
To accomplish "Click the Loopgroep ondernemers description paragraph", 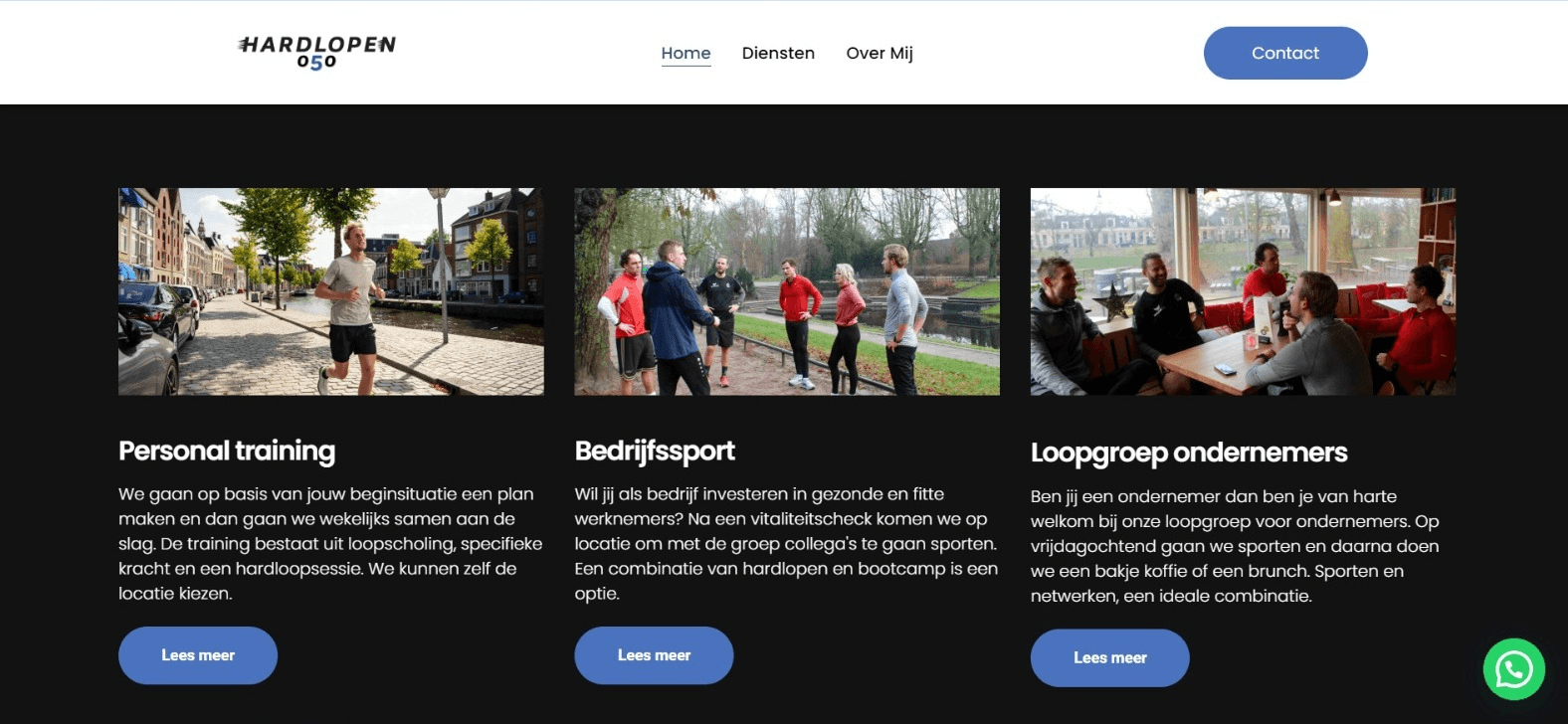I will click(1235, 546).
